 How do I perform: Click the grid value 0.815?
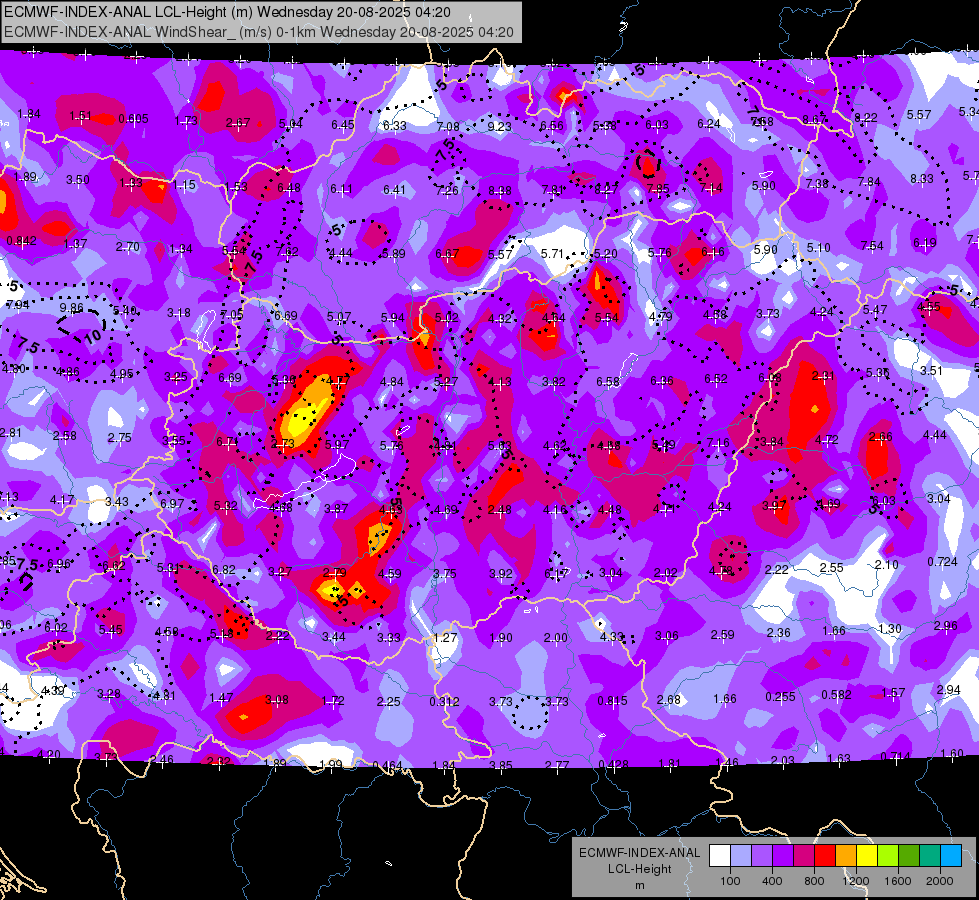click(612, 701)
